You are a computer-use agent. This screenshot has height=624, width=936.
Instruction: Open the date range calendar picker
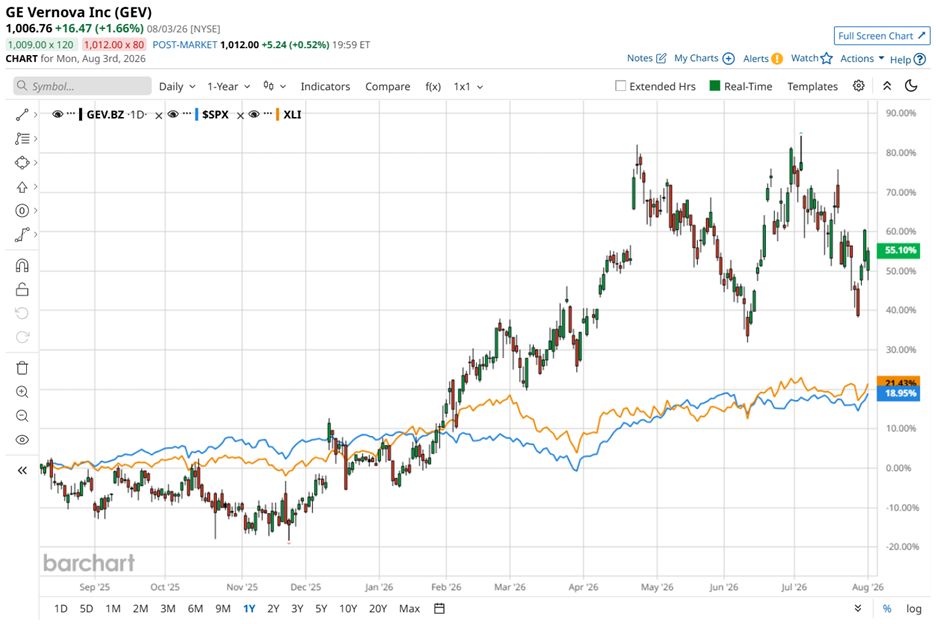(439, 608)
